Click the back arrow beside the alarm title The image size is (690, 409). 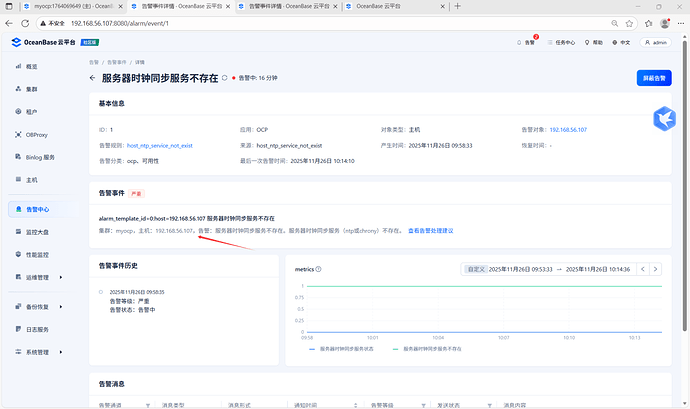point(92,77)
